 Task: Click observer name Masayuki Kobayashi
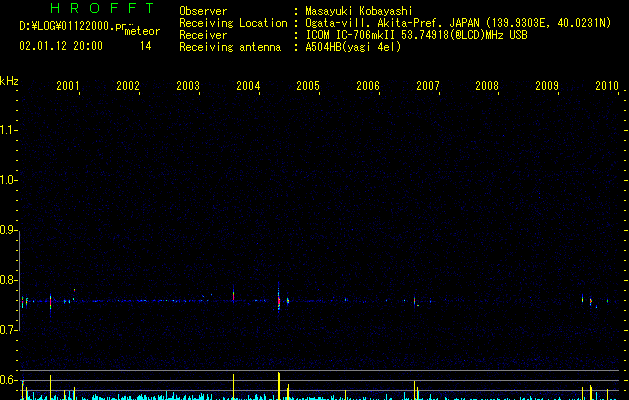(359, 11)
